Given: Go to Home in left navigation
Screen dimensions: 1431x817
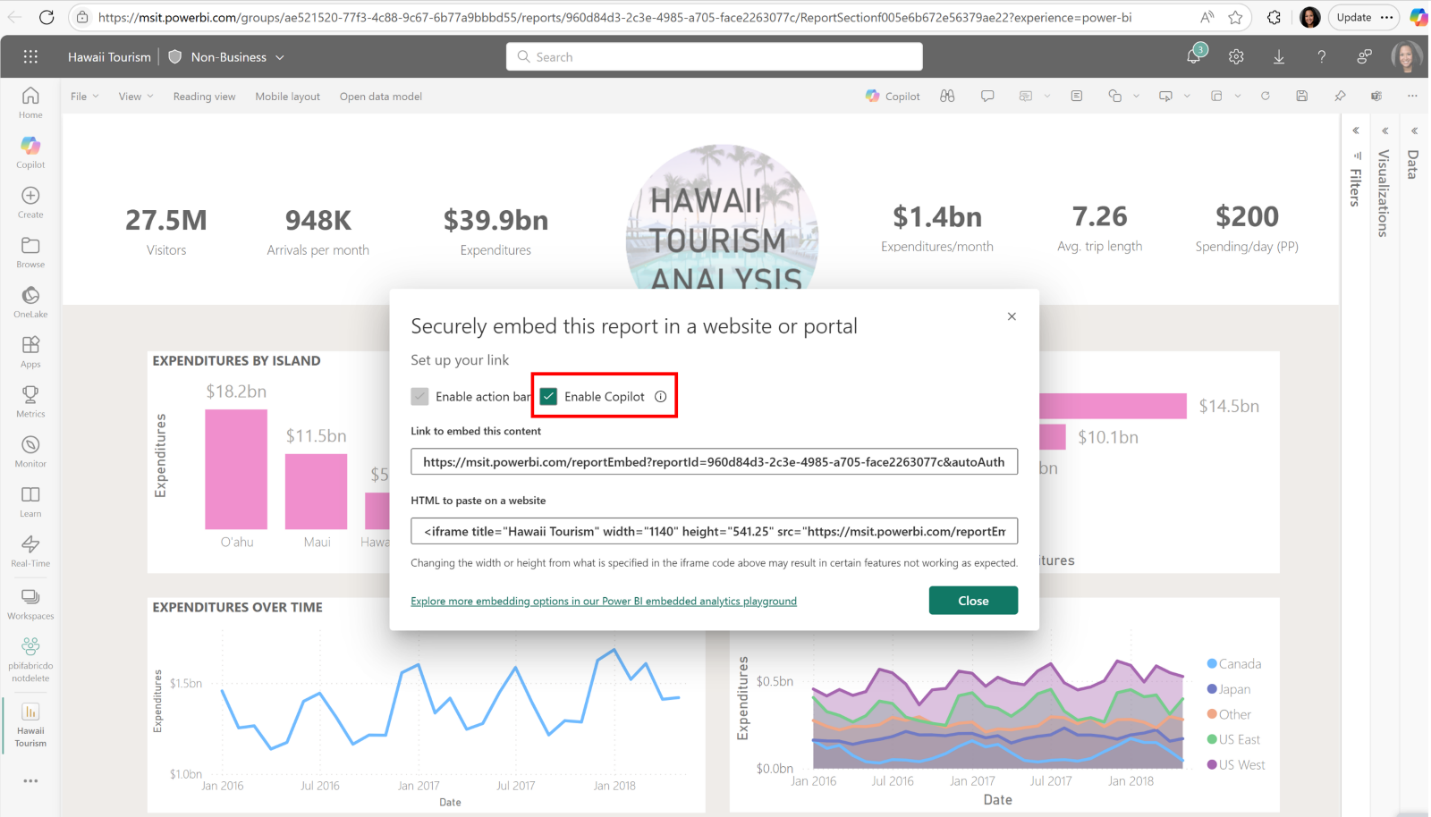Looking at the screenshot, I should 30,102.
